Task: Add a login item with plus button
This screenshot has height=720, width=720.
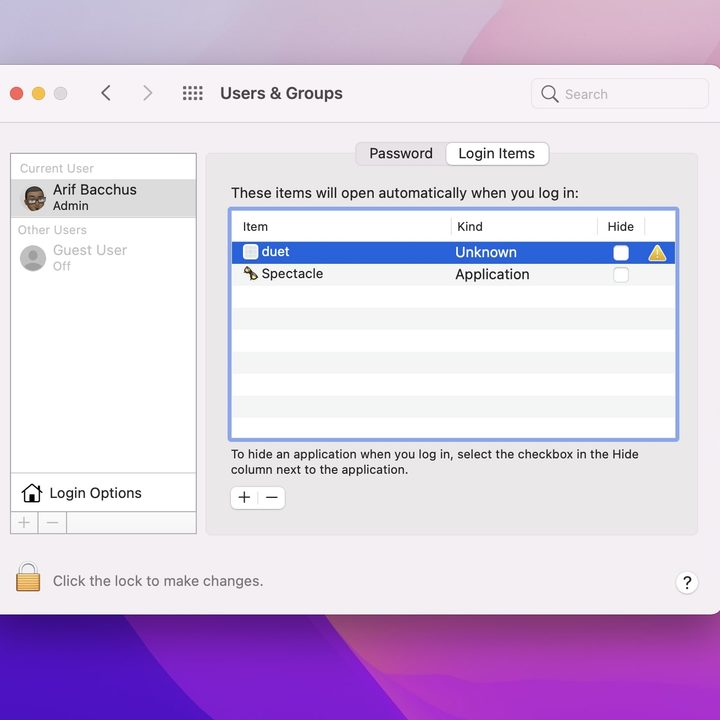Action: [x=244, y=497]
